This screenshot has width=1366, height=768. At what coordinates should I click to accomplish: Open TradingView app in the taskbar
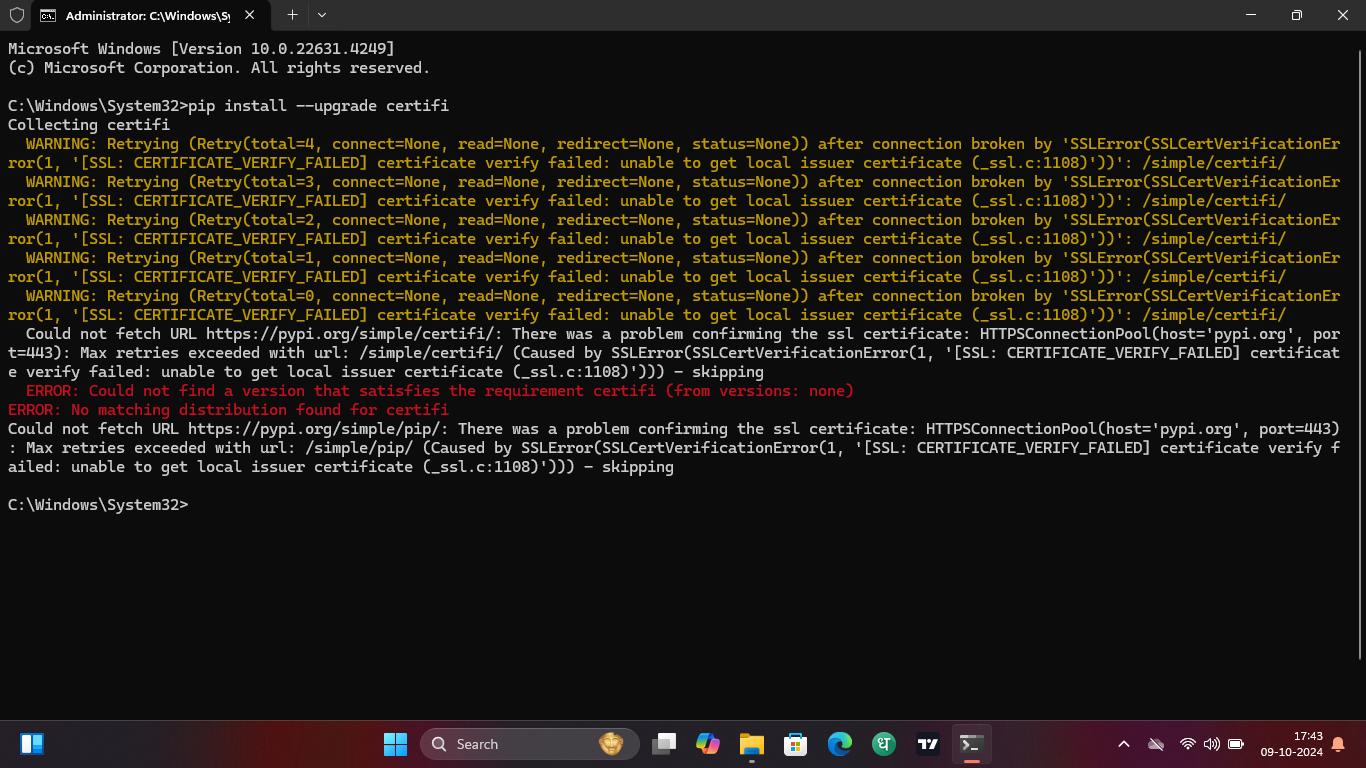point(928,744)
